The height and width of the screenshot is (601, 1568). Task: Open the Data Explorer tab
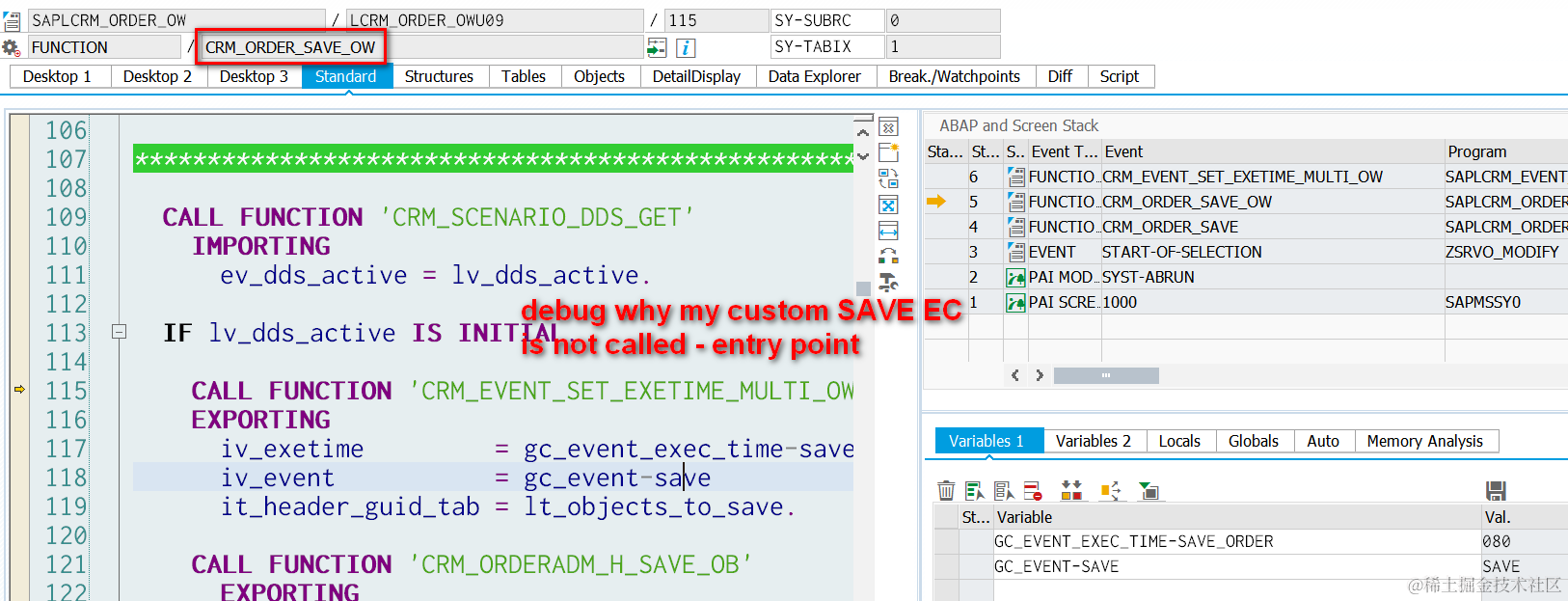[815, 76]
